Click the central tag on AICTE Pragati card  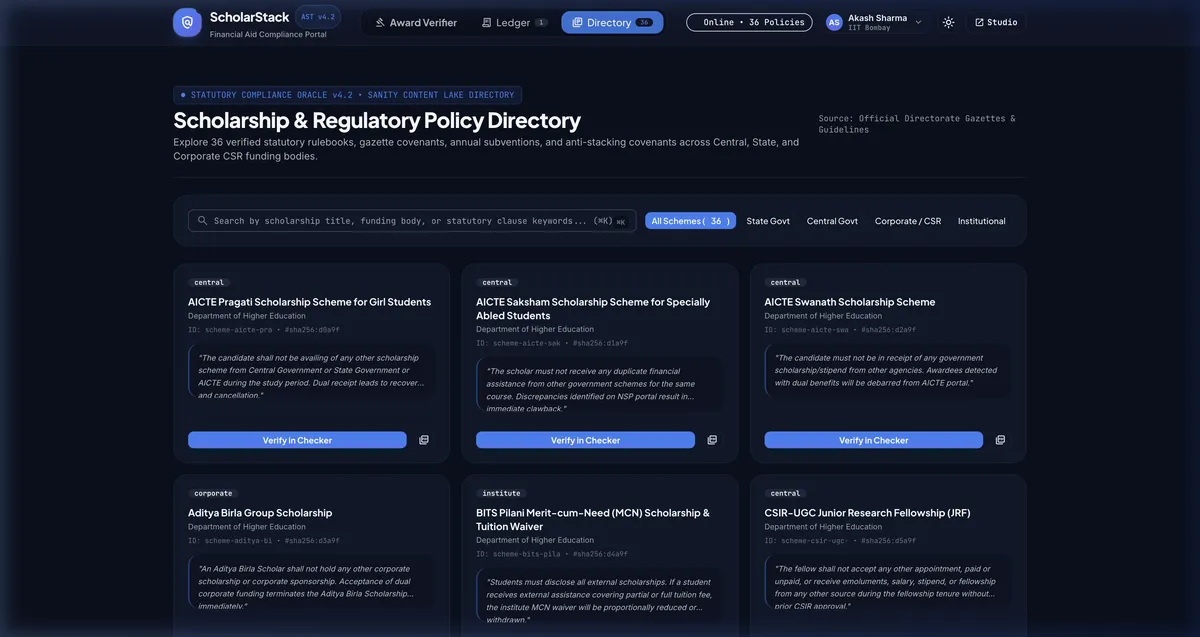click(x=209, y=282)
